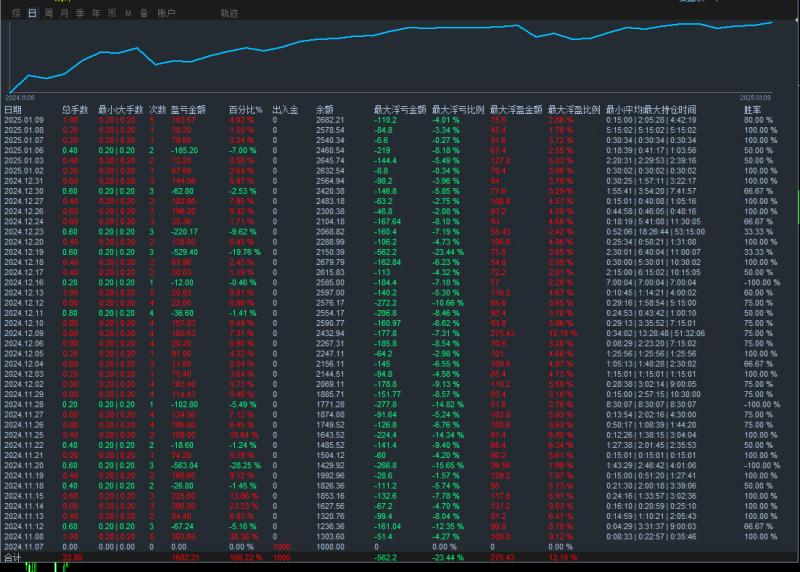
Task: Select the 2024.11.07 row date
Action: 22,547
